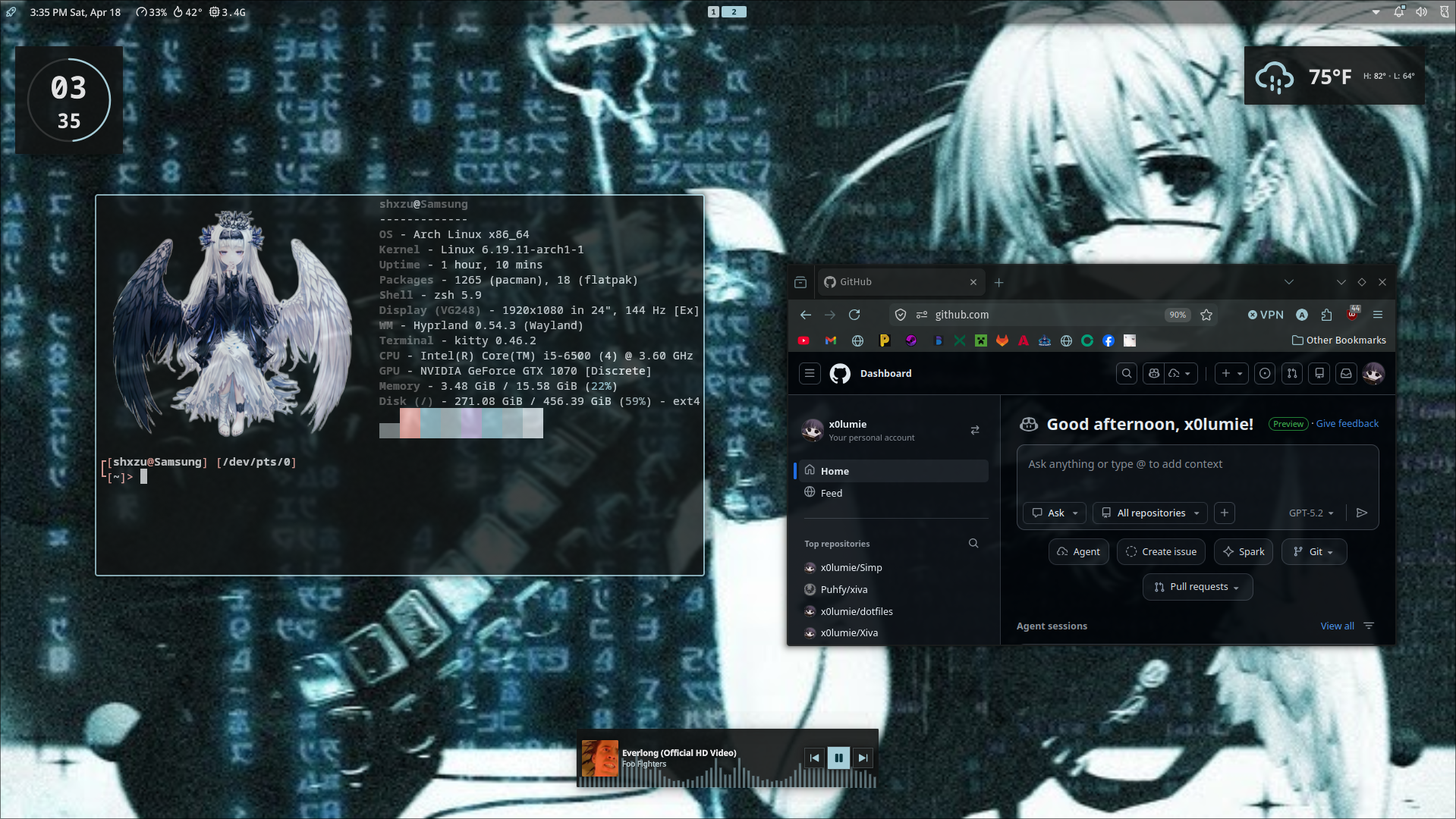1456x819 pixels.
Task: Open GitHub issues icon in header
Action: [1265, 373]
